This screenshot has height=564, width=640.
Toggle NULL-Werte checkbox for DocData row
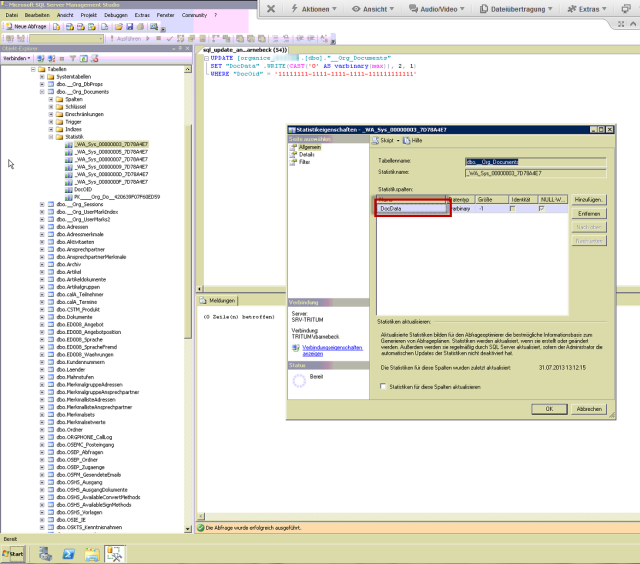[x=542, y=209]
